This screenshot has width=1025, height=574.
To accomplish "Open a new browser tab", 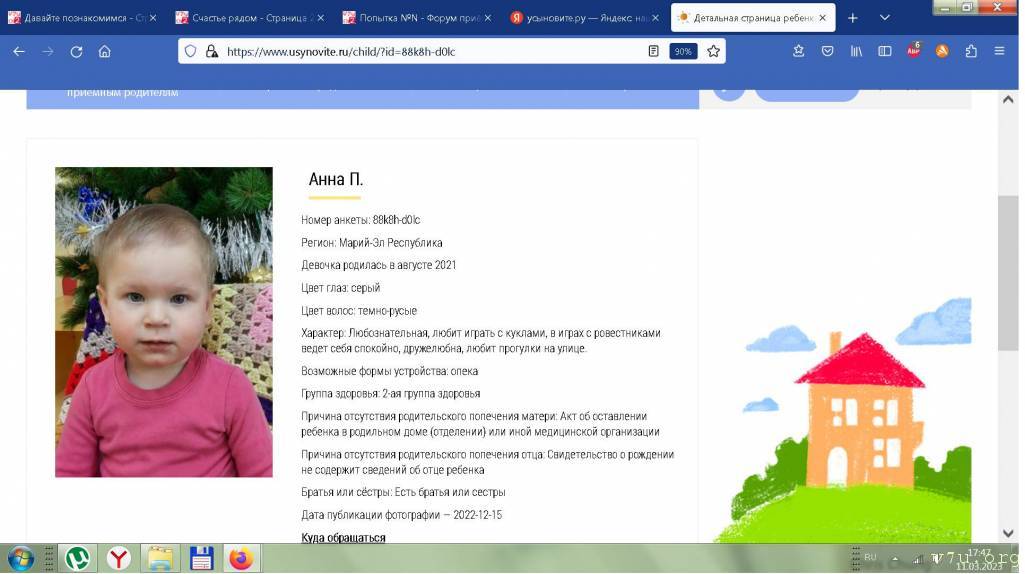I will point(852,18).
